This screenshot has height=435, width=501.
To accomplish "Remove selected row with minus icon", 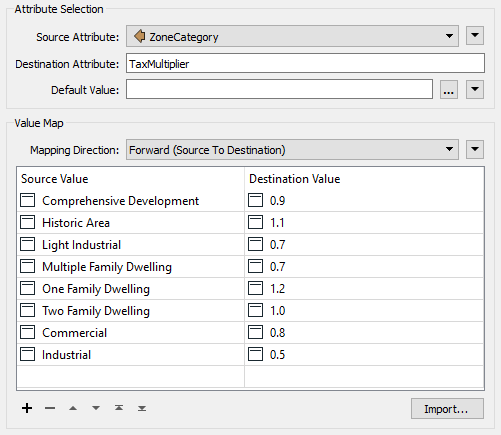I will [x=50, y=408].
